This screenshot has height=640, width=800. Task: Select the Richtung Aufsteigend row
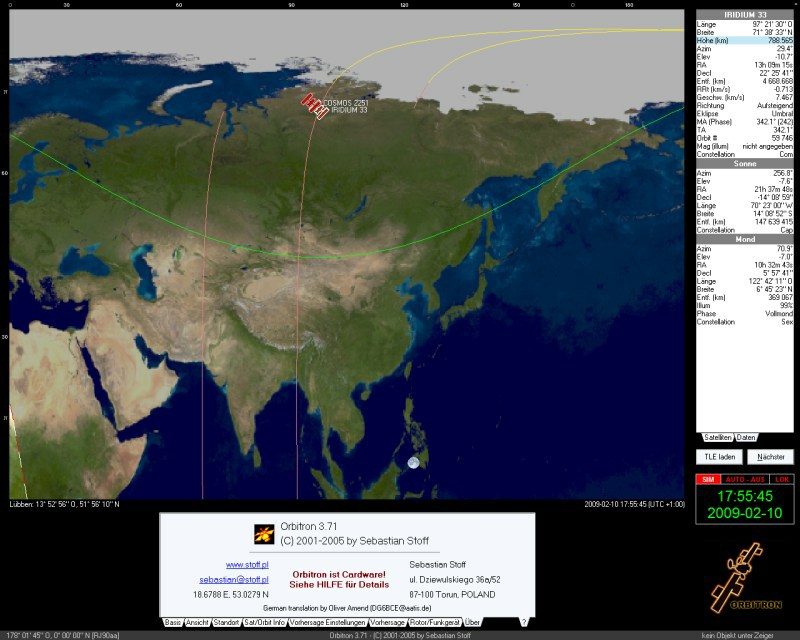coord(745,106)
